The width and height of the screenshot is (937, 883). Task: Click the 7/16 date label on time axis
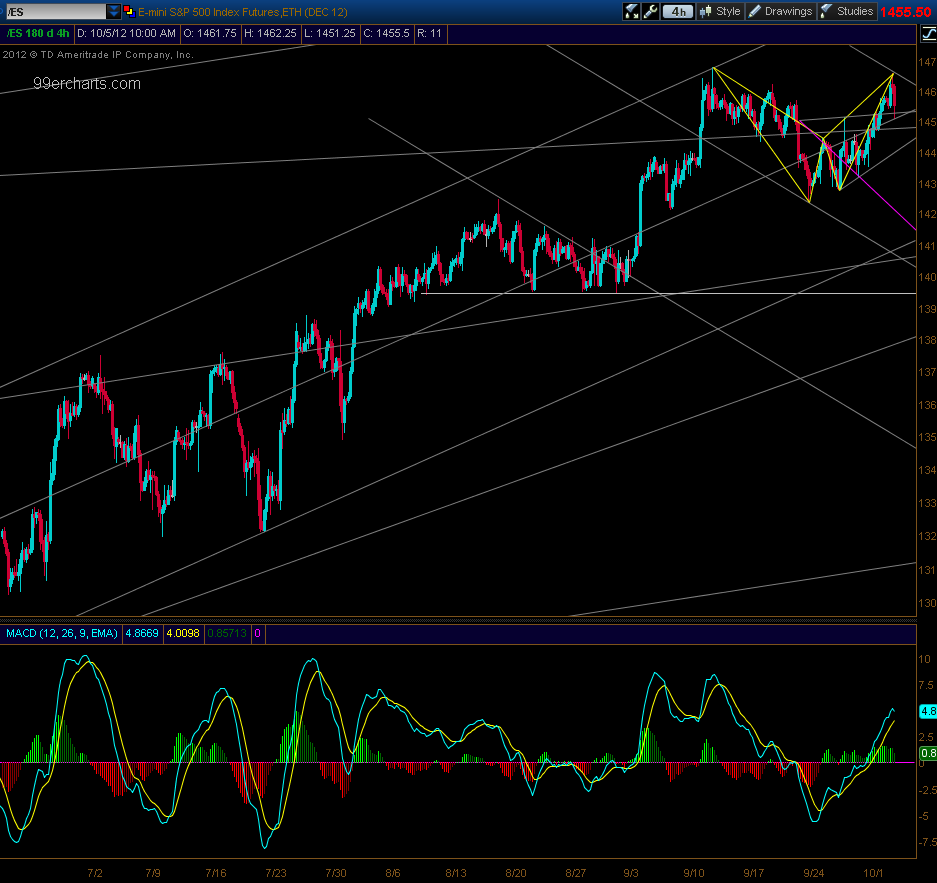pyautogui.click(x=215, y=873)
